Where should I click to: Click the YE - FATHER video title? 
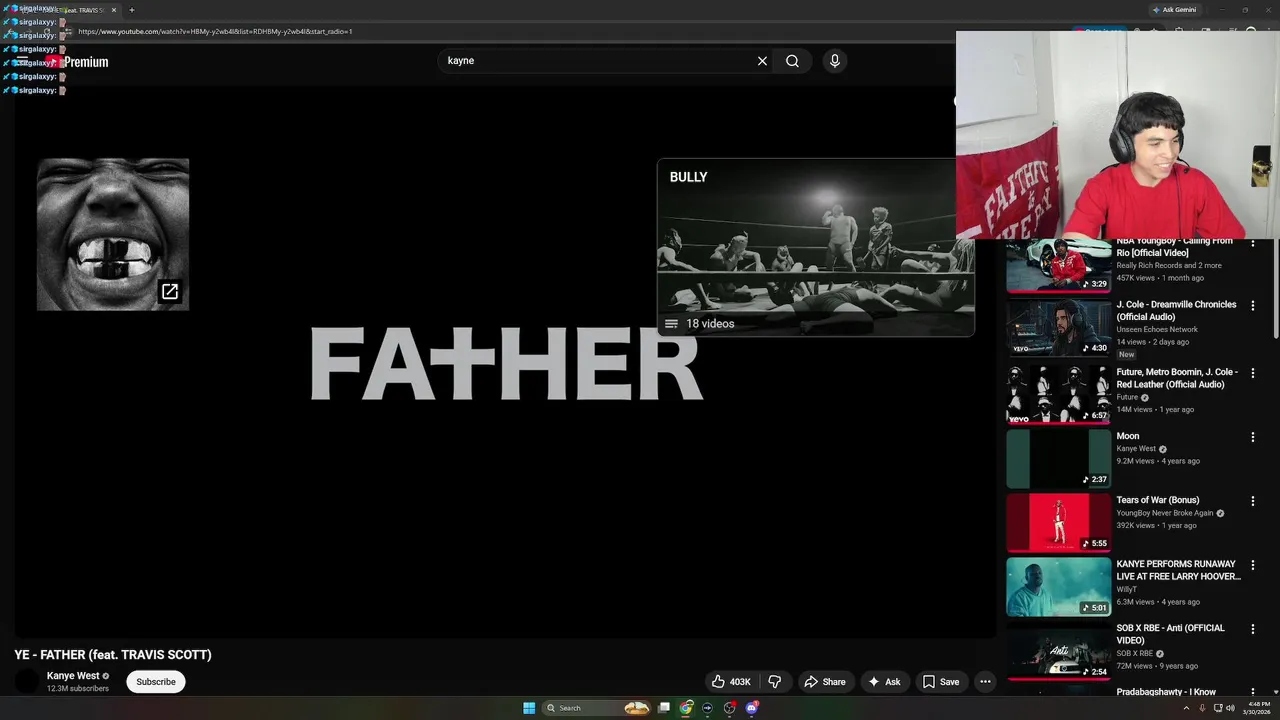[113, 655]
